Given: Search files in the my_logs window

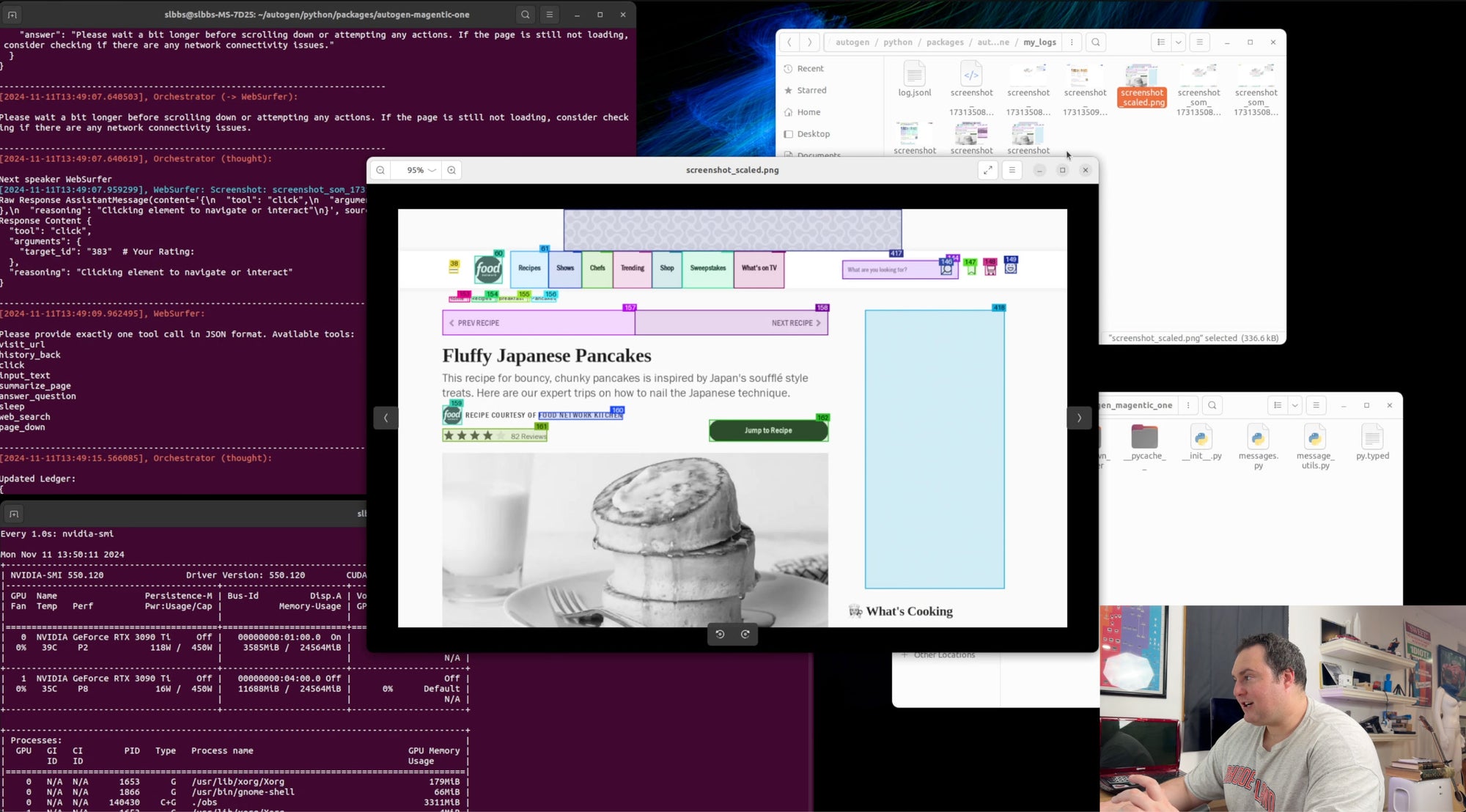Looking at the screenshot, I should point(1096,43).
